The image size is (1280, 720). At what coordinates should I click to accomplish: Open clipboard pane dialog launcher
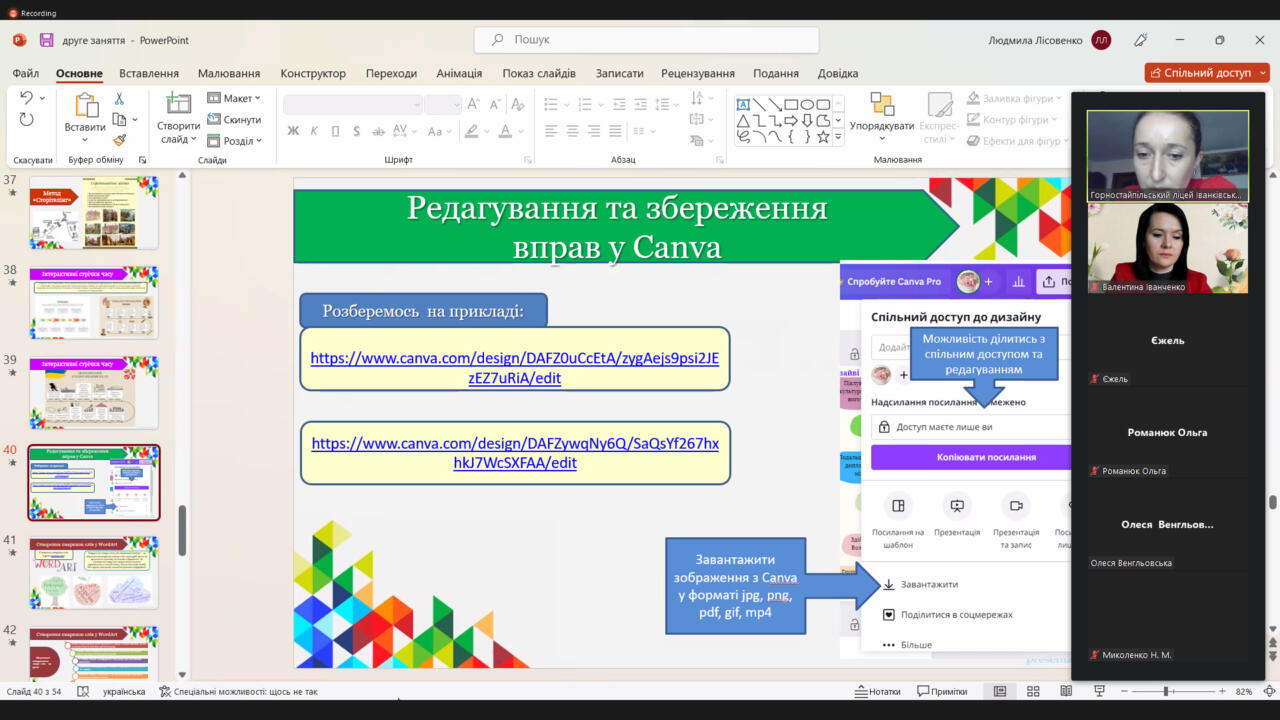pos(142,160)
